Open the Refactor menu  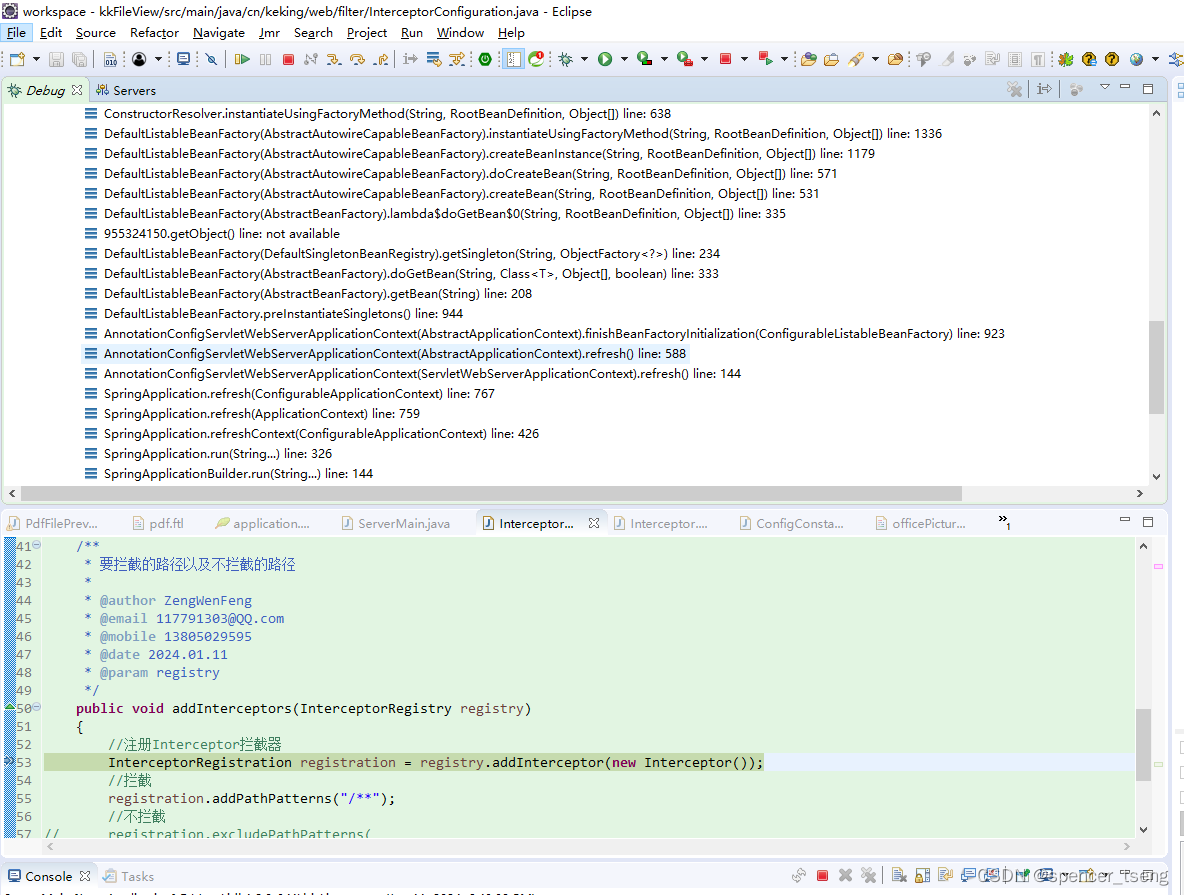tap(154, 32)
